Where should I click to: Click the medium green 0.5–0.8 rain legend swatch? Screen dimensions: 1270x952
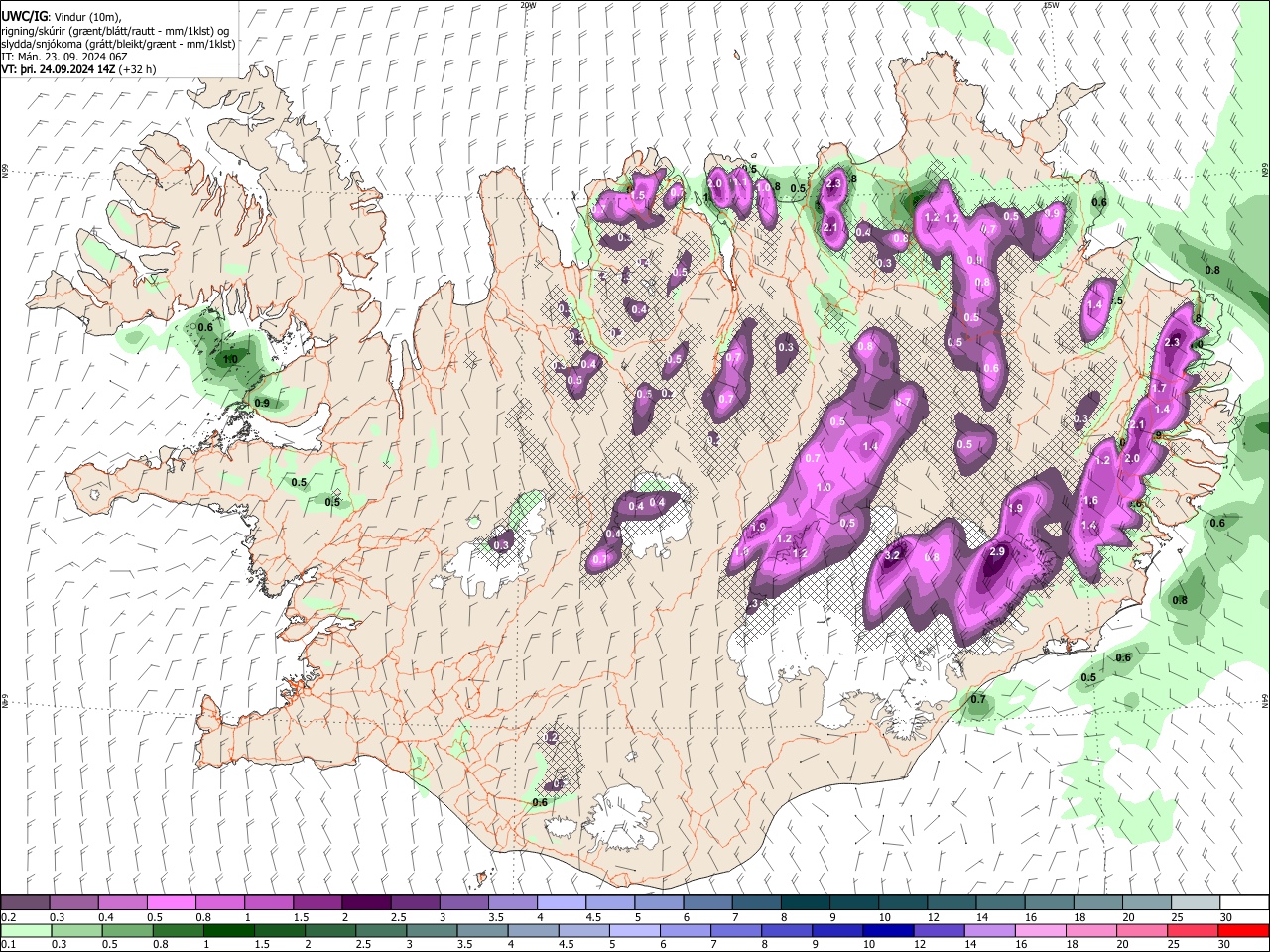coord(127,930)
